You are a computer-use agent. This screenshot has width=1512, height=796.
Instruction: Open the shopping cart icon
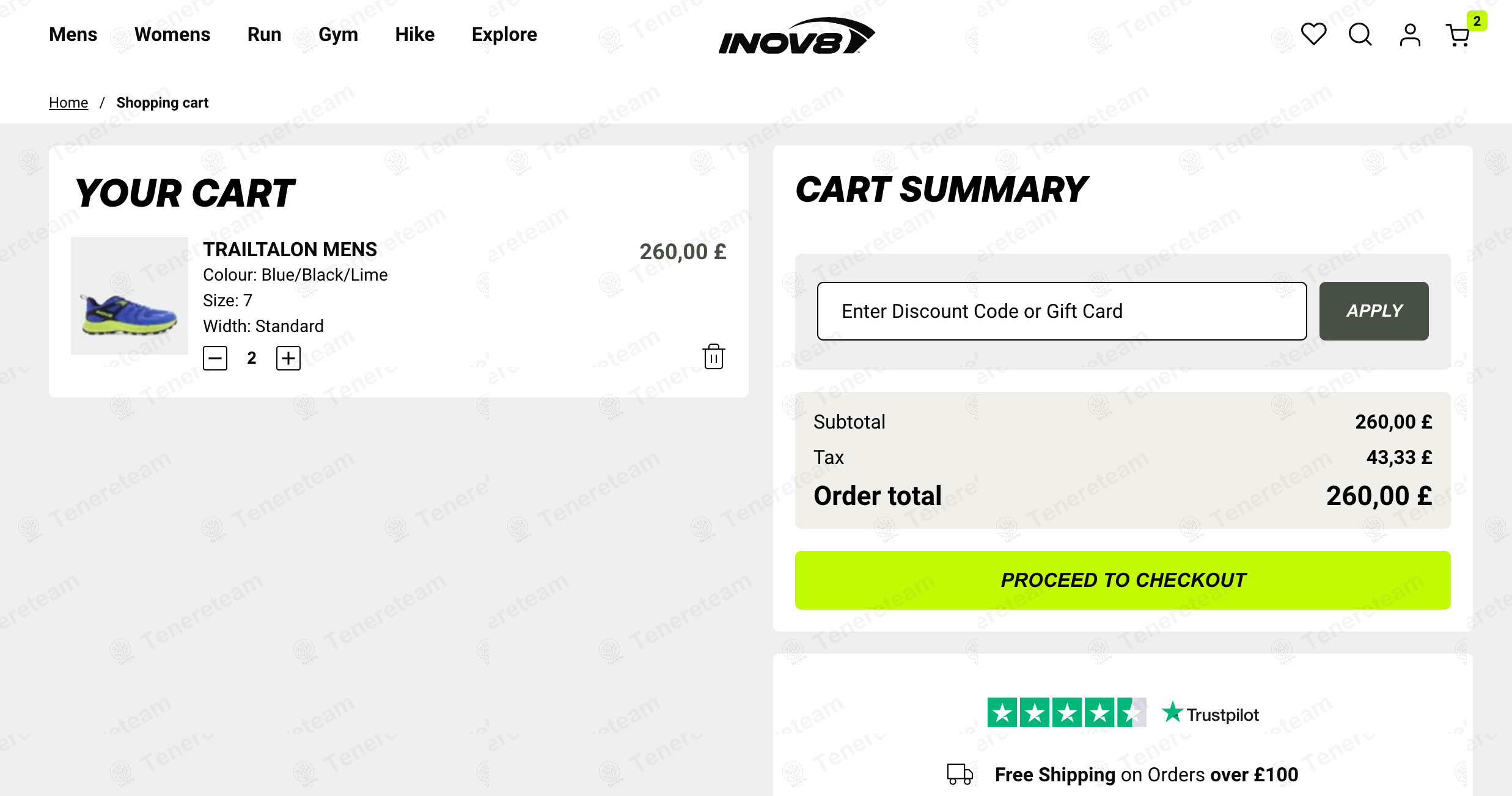1458,35
